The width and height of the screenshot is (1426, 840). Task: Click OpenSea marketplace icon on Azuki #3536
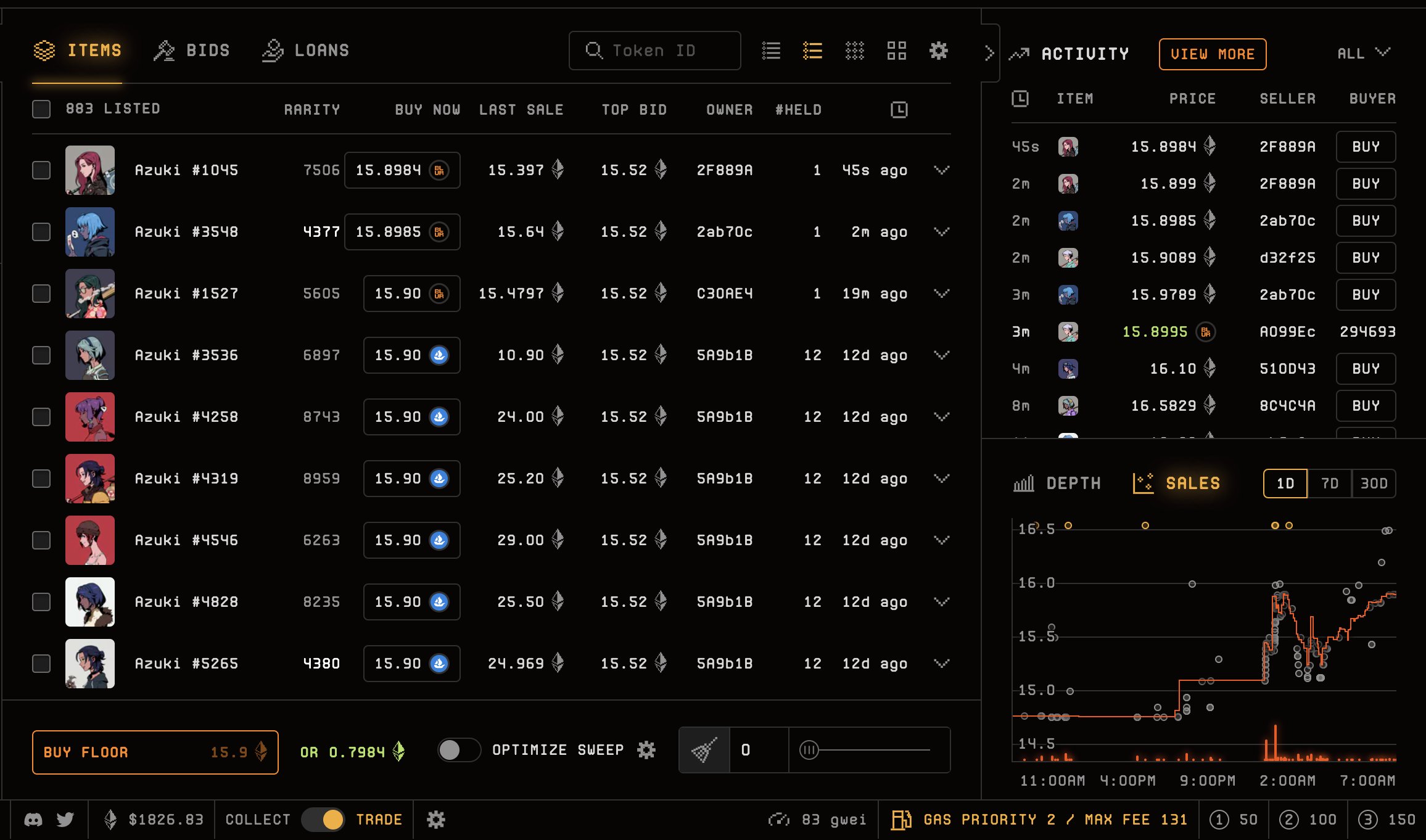439,355
